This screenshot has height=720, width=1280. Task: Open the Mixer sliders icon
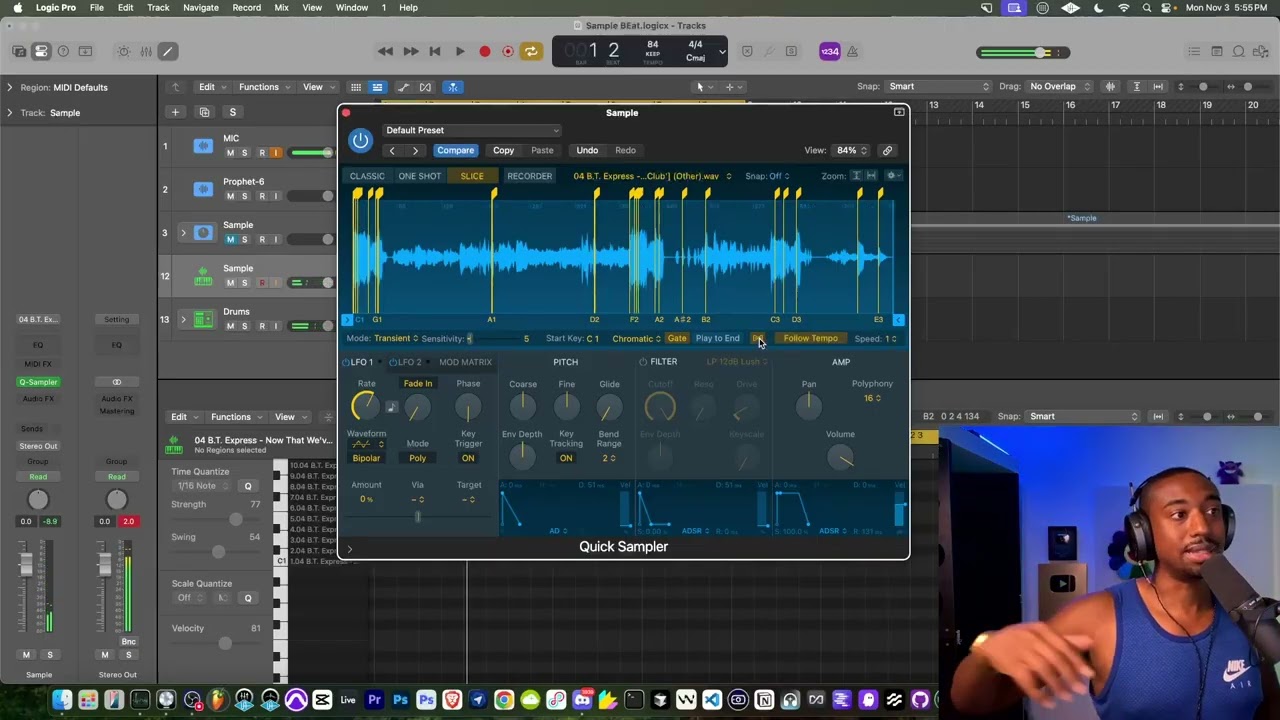click(x=146, y=52)
